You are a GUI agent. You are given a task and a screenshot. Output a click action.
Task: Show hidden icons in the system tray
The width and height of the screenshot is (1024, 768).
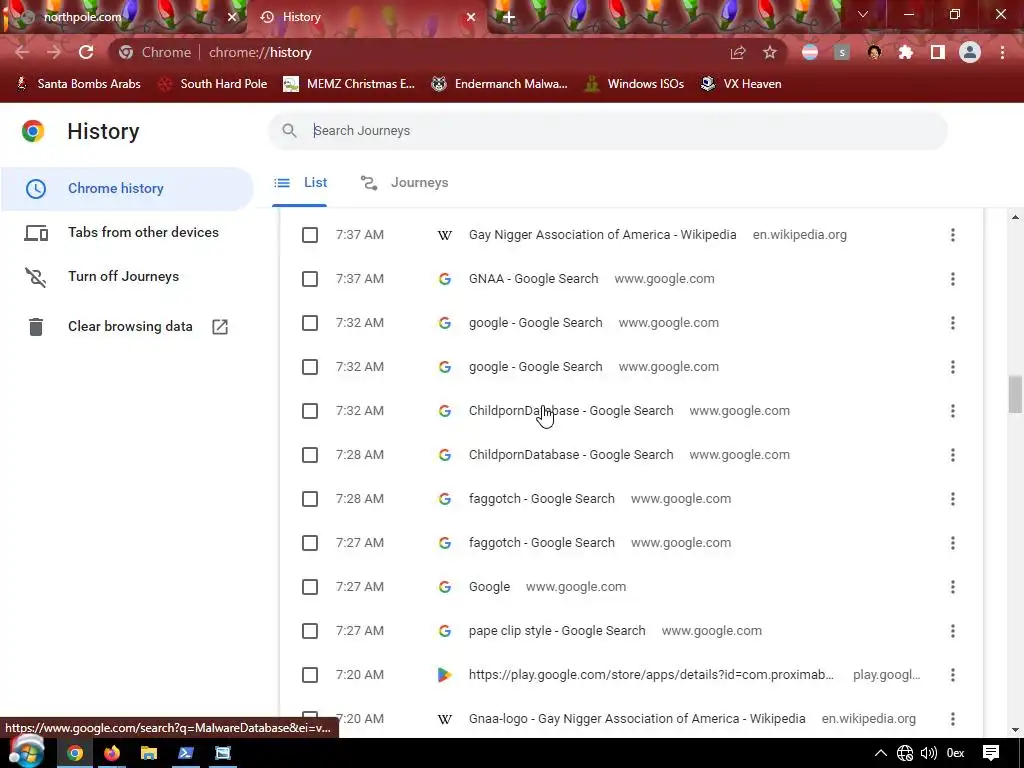(x=881, y=753)
